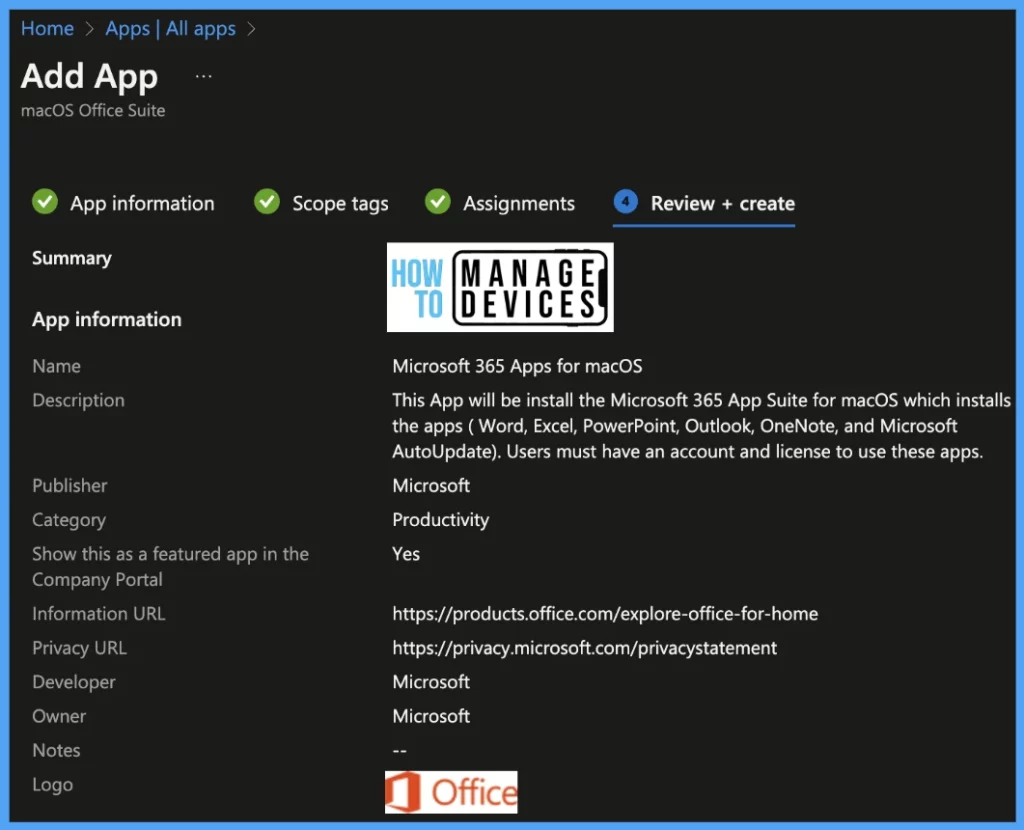
Task: Click the Office logo thumbnail
Action: pos(451,792)
